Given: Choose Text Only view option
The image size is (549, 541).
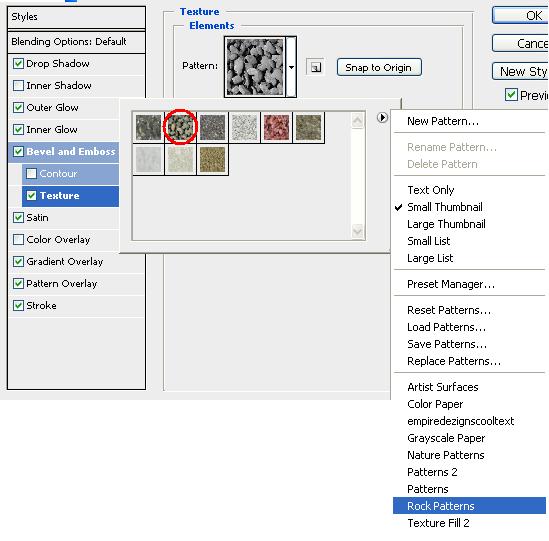Looking at the screenshot, I should click(x=431, y=190).
